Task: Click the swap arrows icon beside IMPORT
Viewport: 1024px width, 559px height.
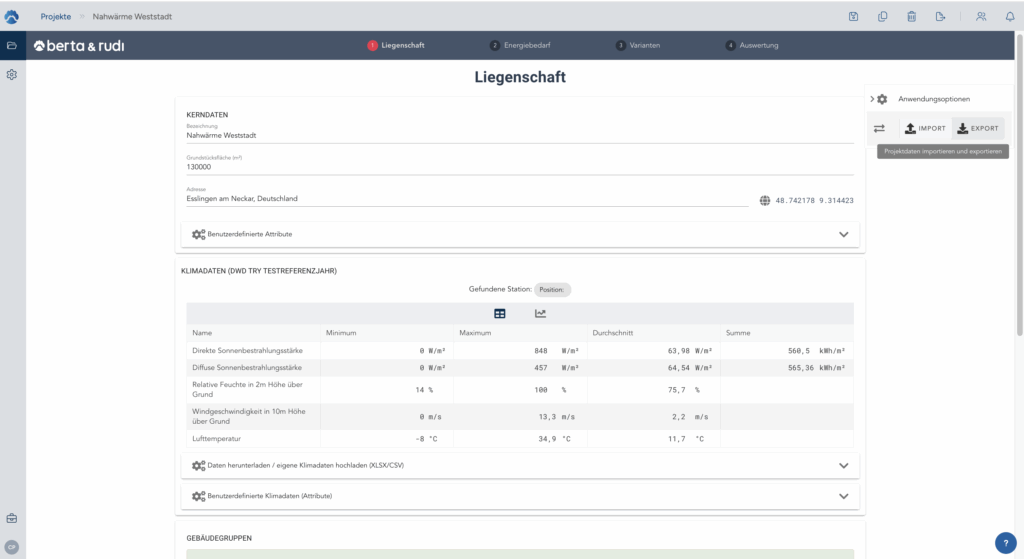Action: coord(879,129)
